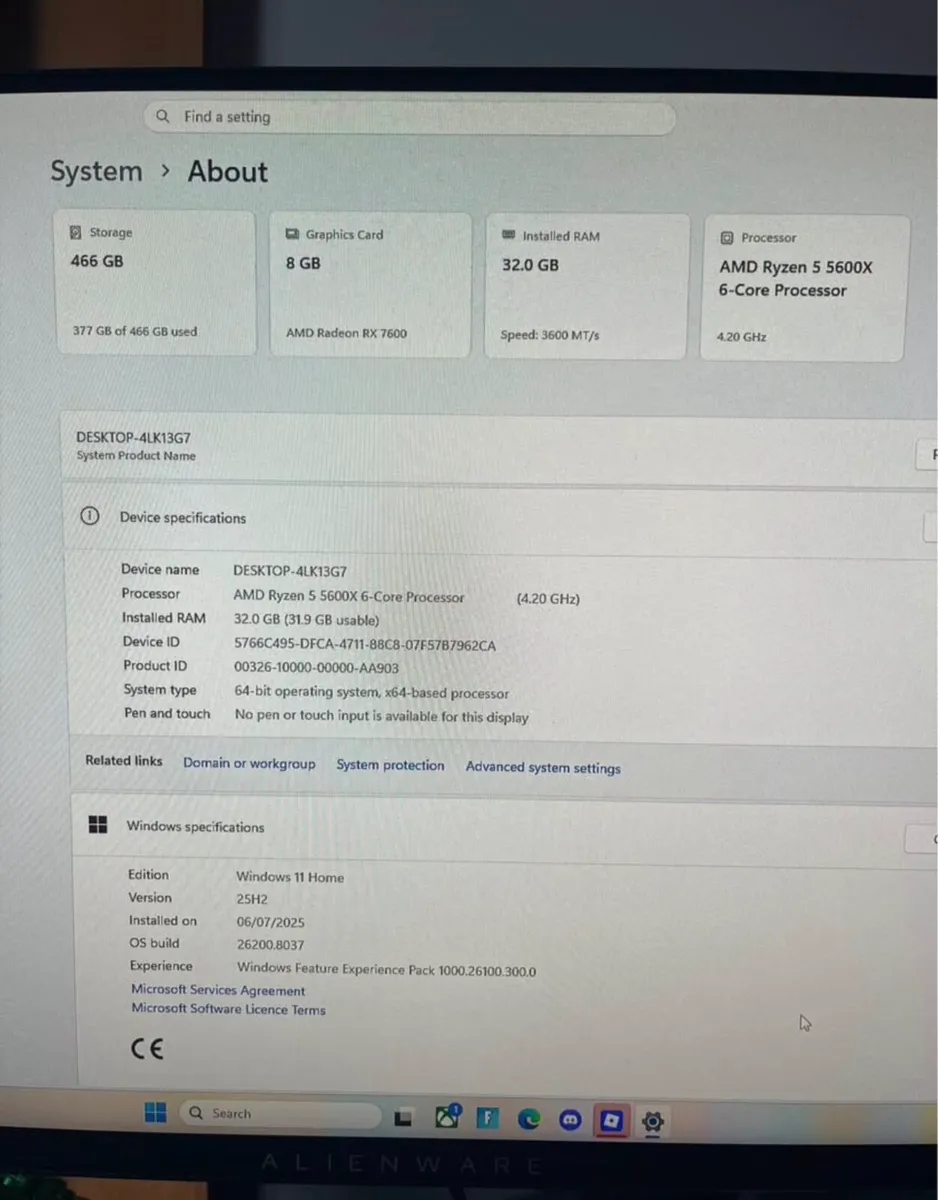The height and width of the screenshot is (1200, 938).
Task: Click the OS build value 26200.8037
Action: 270,944
